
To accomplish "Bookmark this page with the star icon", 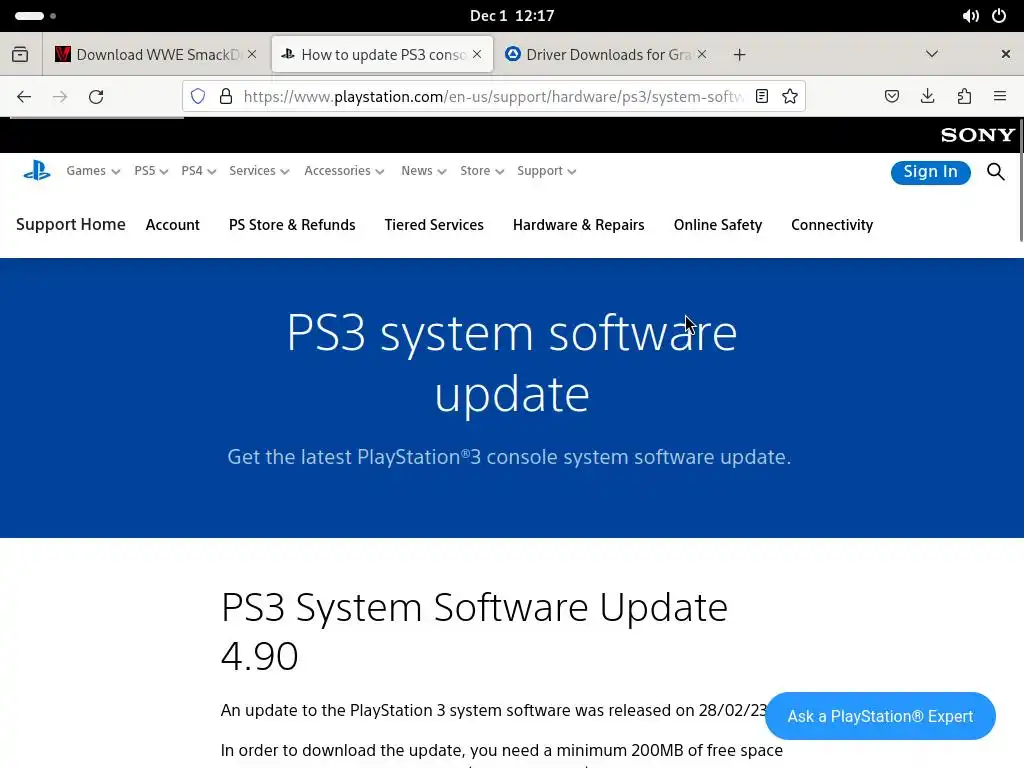I will [790, 97].
